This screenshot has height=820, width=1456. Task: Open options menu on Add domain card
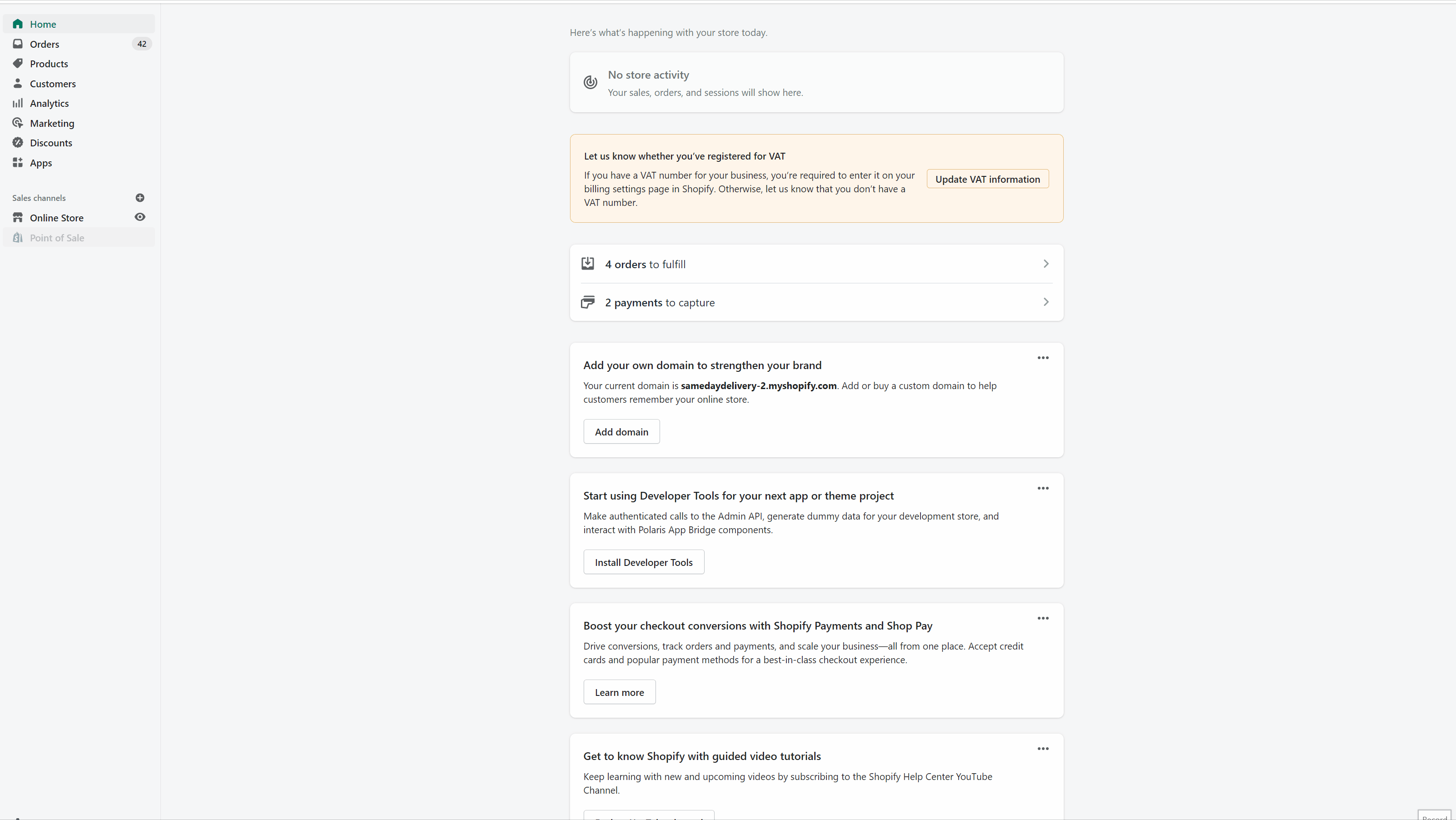coord(1042,358)
